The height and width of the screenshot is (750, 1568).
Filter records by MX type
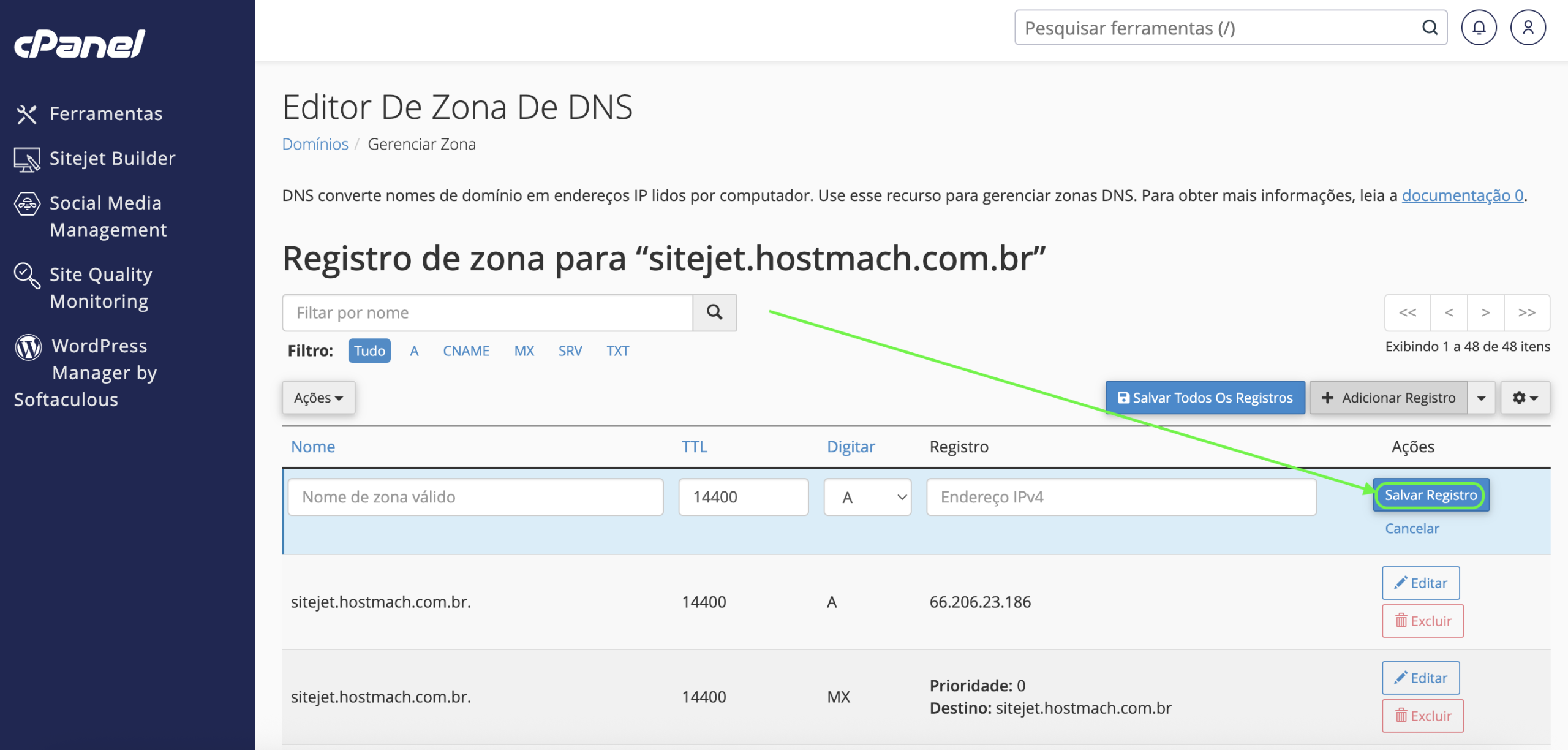click(x=524, y=351)
